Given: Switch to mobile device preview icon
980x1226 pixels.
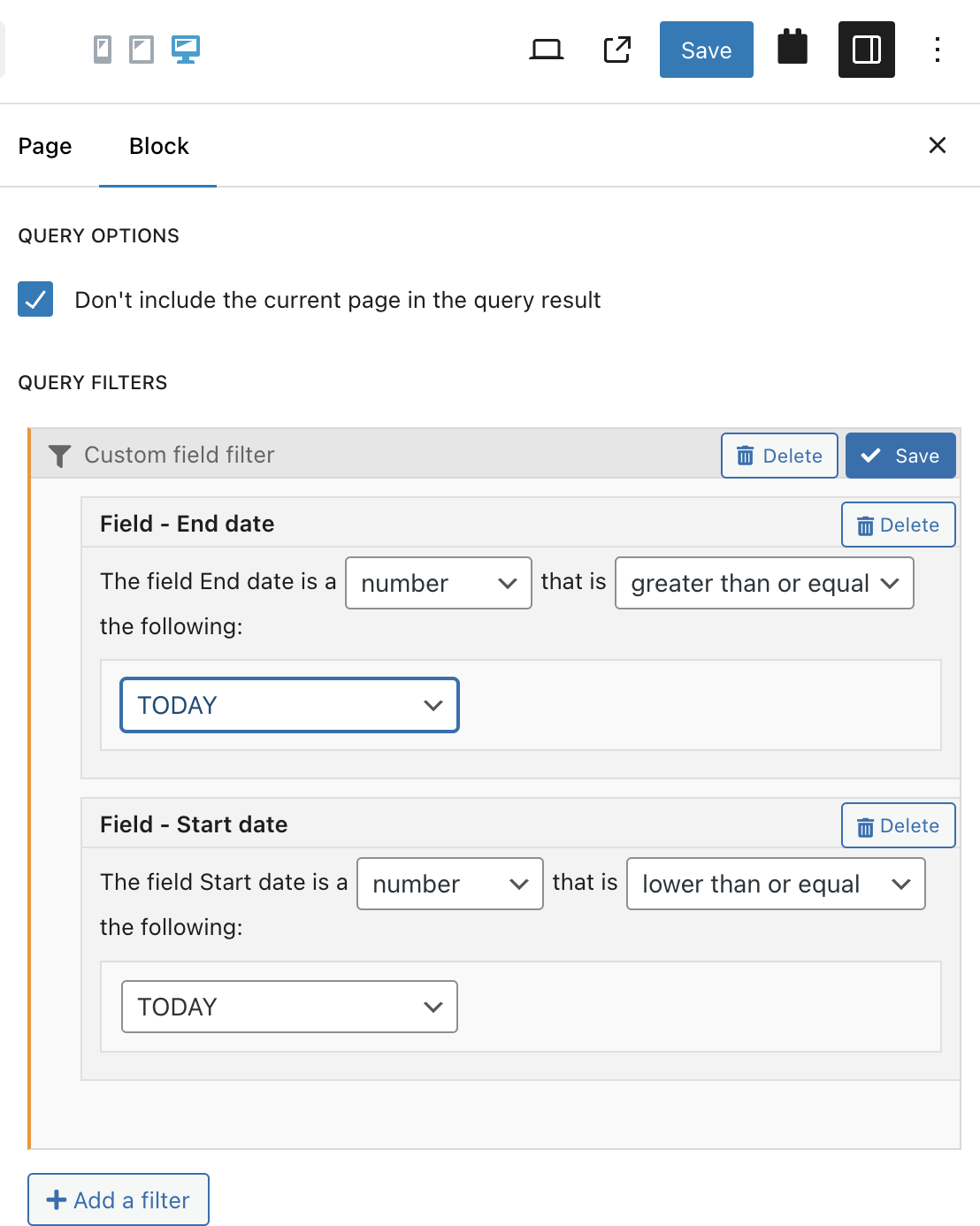Looking at the screenshot, I should pyautogui.click(x=103, y=50).
